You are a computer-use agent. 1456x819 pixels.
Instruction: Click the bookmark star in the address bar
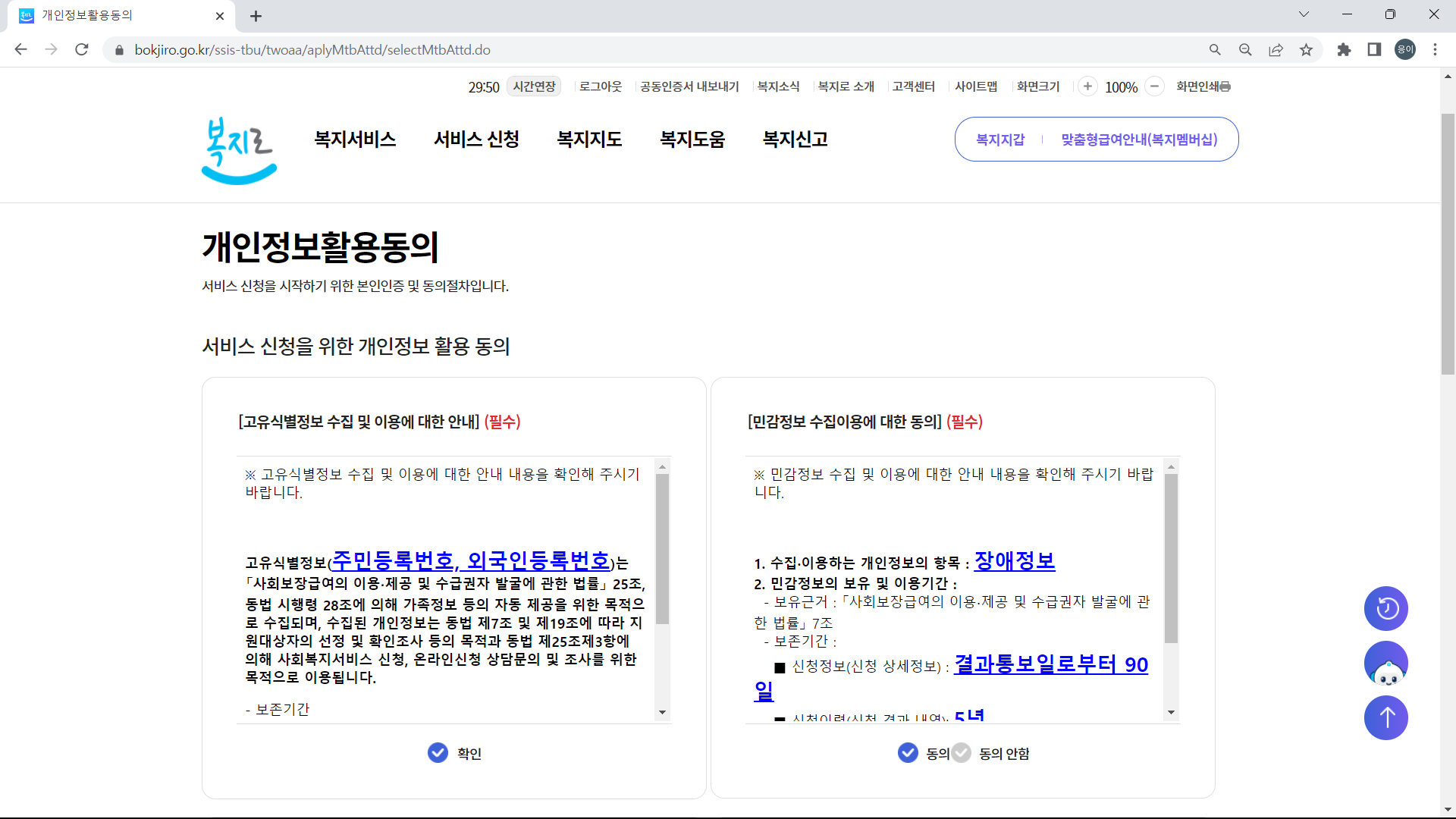pyautogui.click(x=1306, y=49)
